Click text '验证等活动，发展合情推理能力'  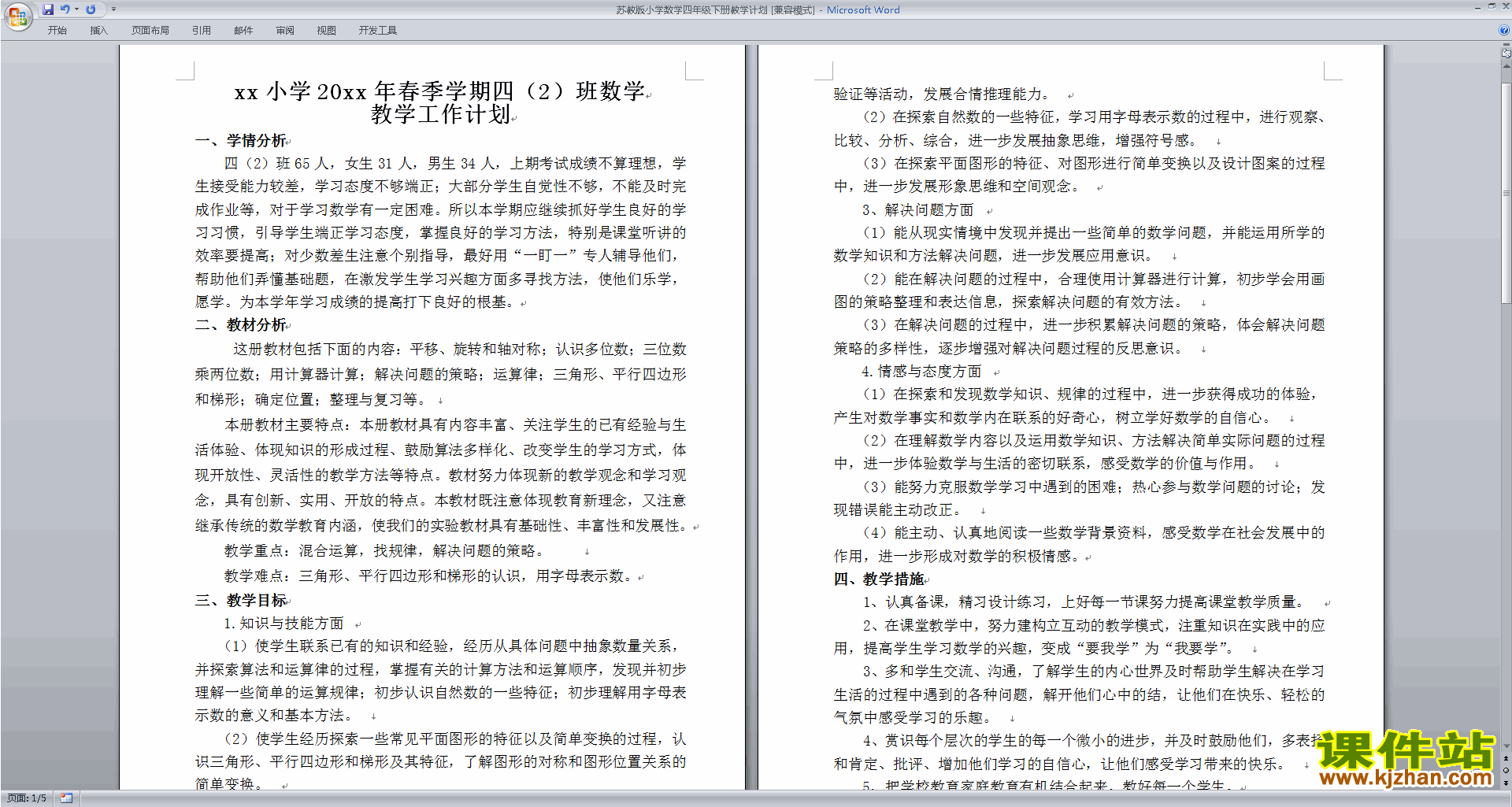pos(938,94)
